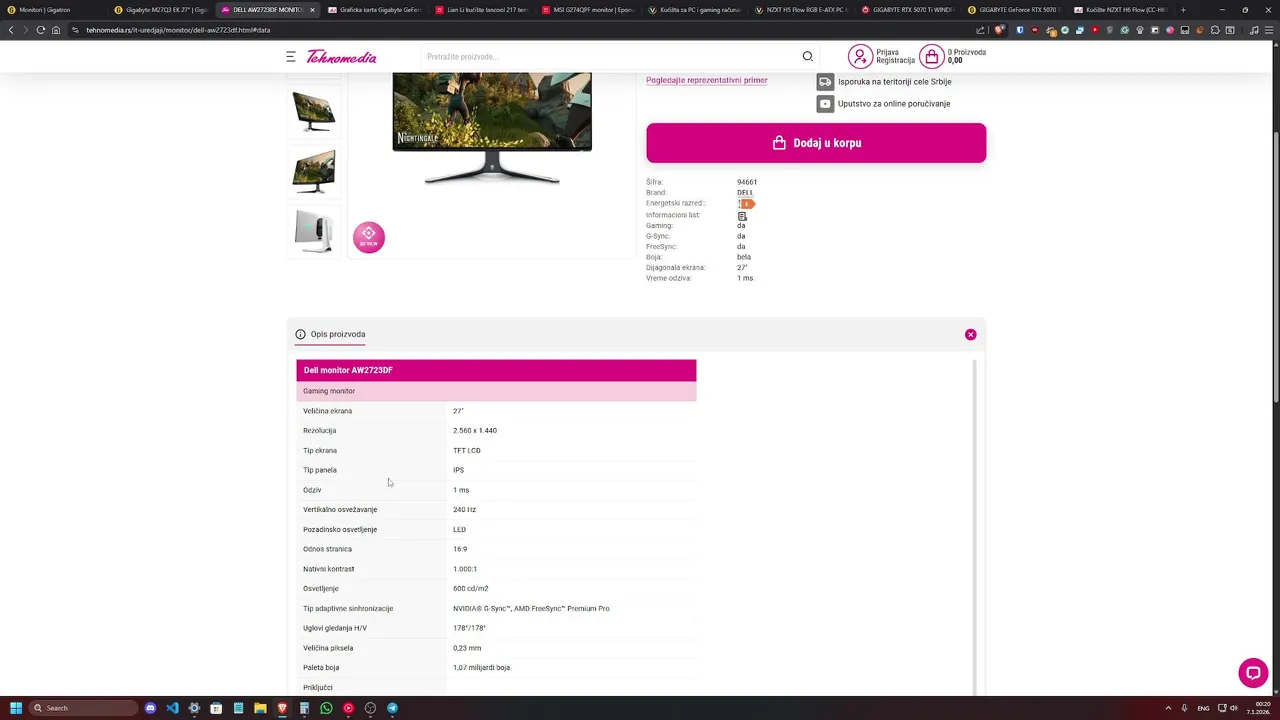Open File Explorer from the taskbar

260,708
